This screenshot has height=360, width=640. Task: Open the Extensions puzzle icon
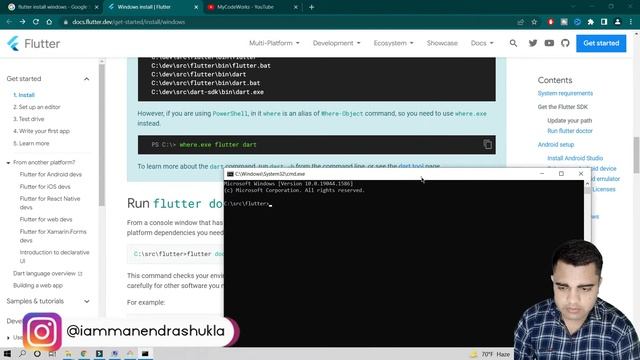tap(590, 22)
